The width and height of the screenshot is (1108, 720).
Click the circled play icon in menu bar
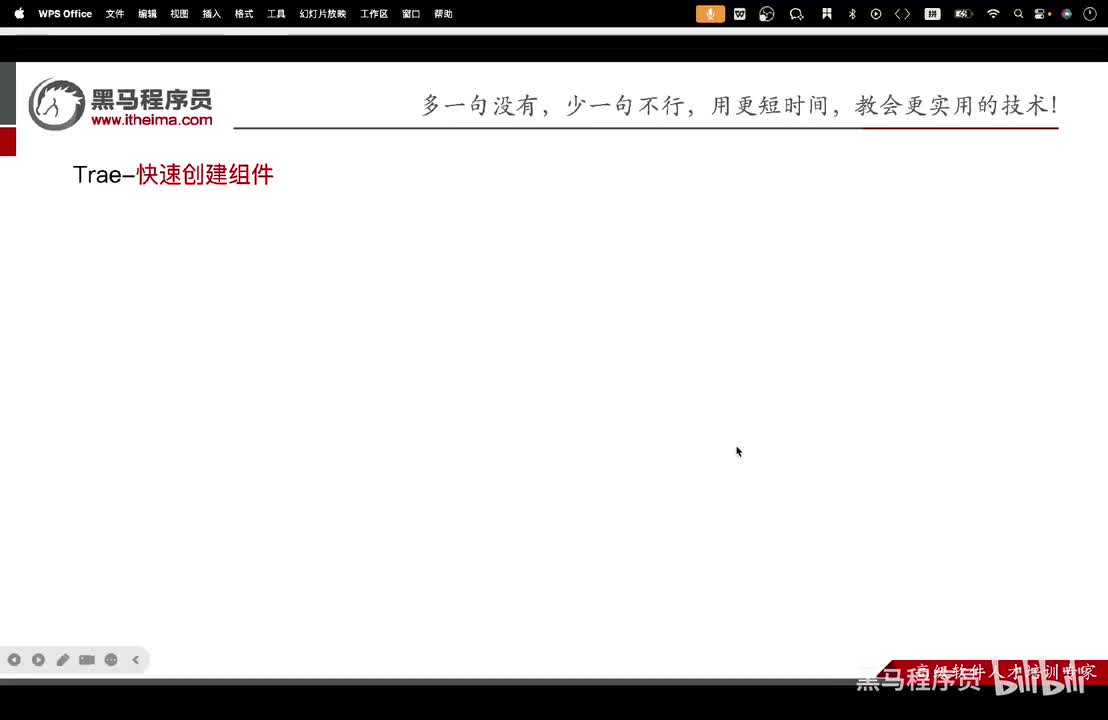(x=876, y=13)
